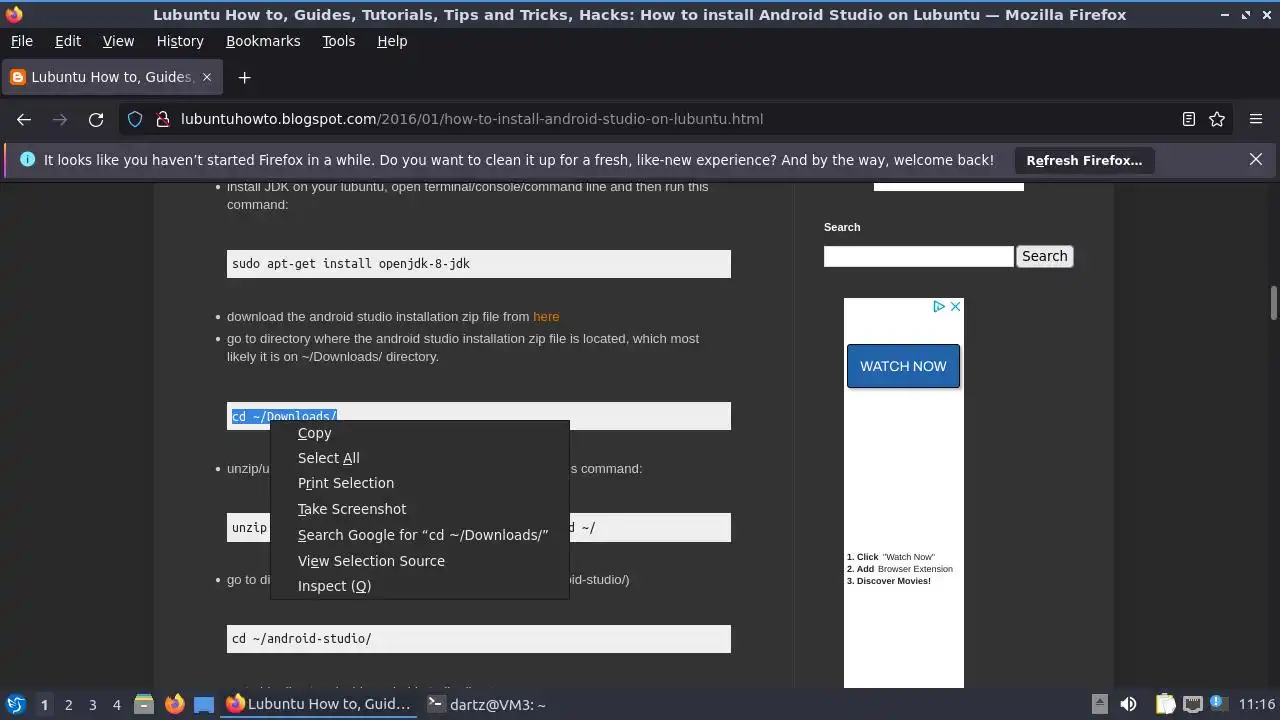Screen dimensions: 1280x720
Task: Click the AdChoices triangle icon
Action: pyautogui.click(x=939, y=307)
